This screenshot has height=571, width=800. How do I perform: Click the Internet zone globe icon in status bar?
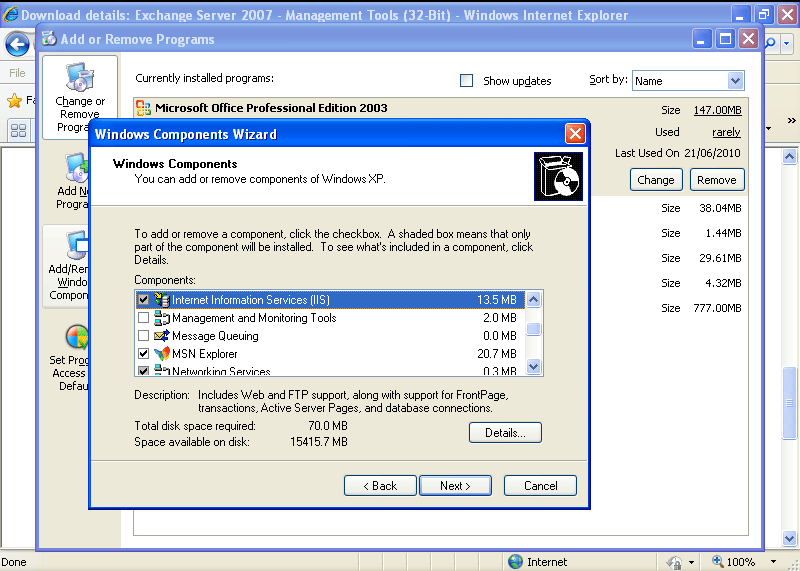coord(515,562)
